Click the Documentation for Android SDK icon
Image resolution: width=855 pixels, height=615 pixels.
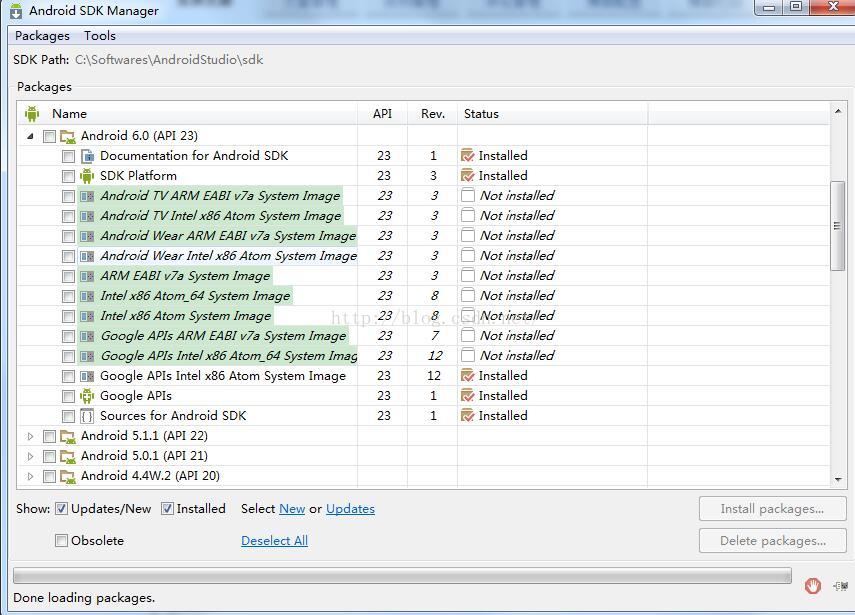[87, 156]
